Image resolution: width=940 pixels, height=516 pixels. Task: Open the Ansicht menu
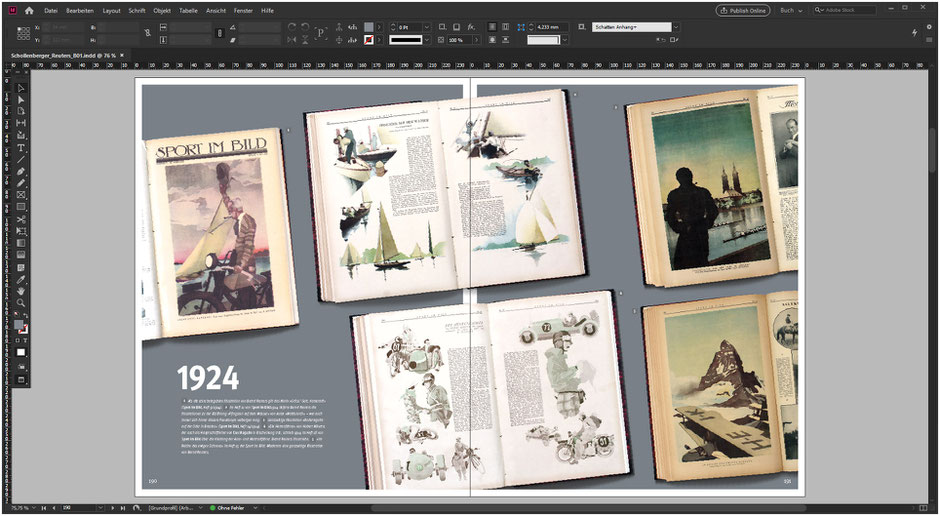point(216,11)
